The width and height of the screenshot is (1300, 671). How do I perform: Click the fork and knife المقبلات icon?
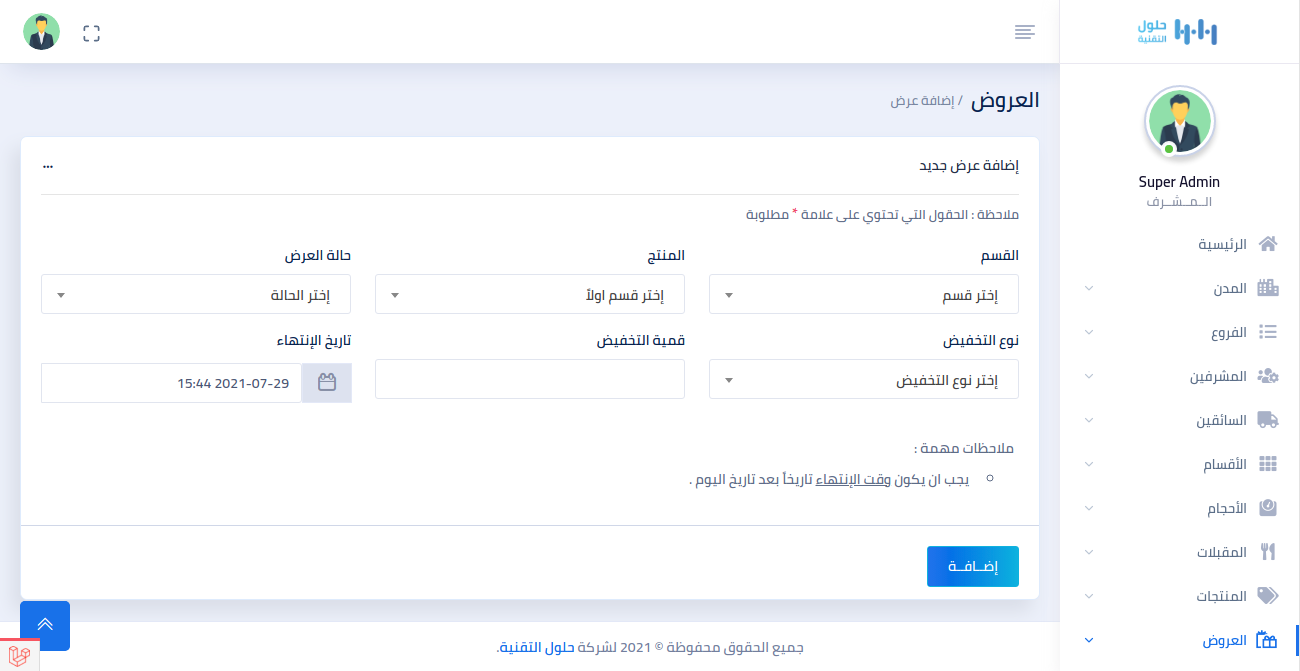pyautogui.click(x=1268, y=552)
